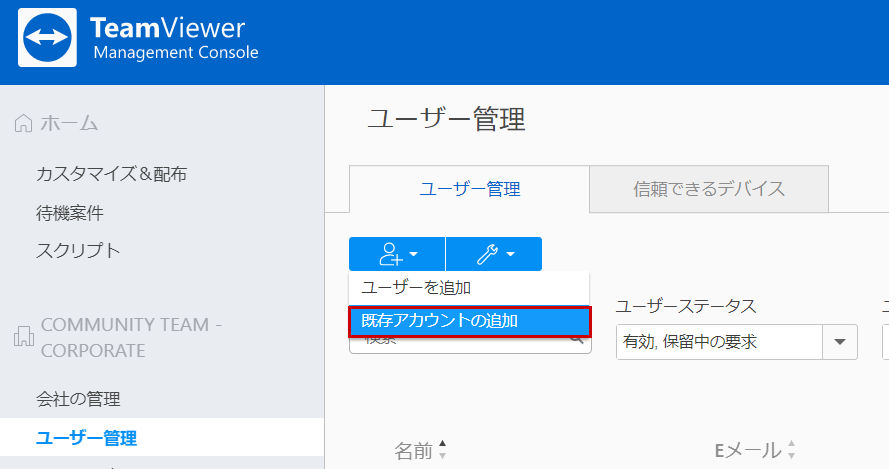Expand the caret next to wrench icon
Image resolution: width=889 pixels, height=469 pixels.
point(510,254)
